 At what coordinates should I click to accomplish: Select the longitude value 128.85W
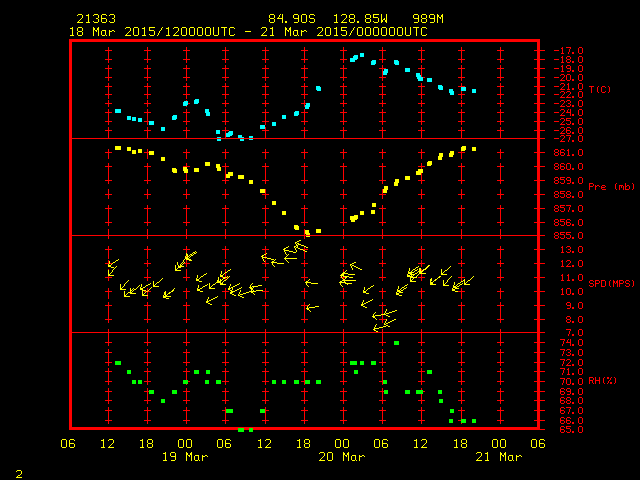(360, 19)
